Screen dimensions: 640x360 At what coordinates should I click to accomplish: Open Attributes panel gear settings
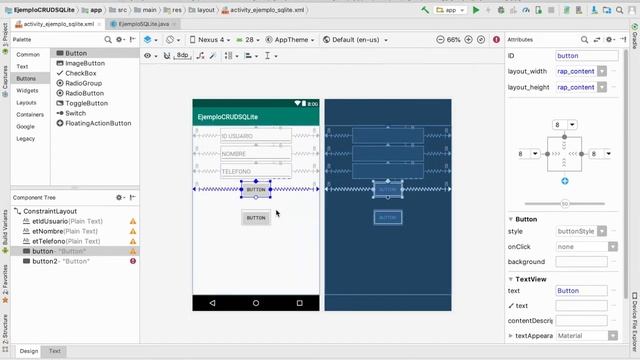coord(610,40)
